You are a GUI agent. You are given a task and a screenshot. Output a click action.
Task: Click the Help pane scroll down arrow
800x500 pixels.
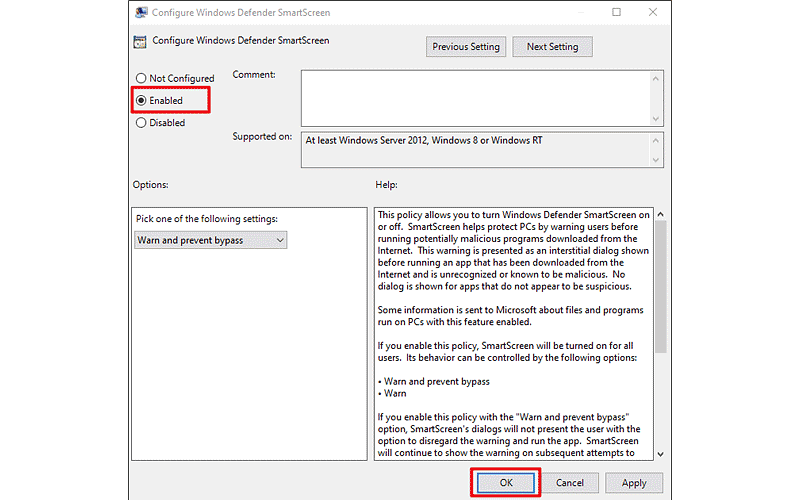[660, 454]
